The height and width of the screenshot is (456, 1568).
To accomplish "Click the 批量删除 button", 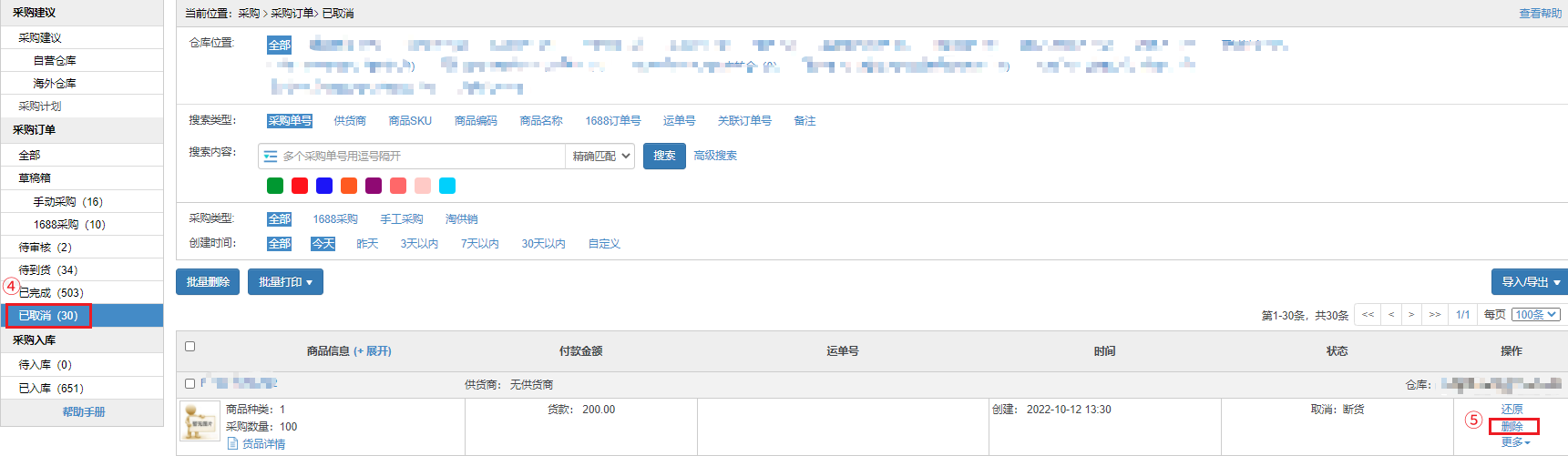I will [208, 282].
